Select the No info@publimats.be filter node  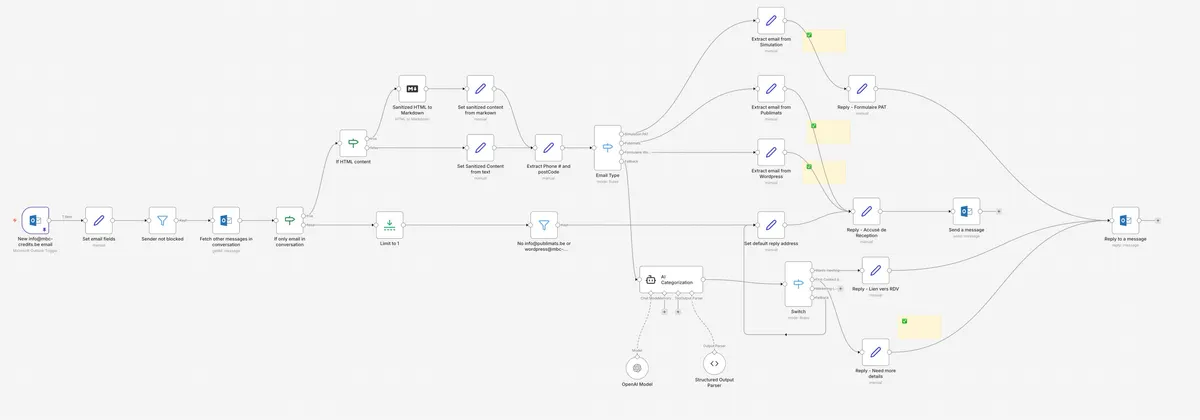(x=543, y=225)
